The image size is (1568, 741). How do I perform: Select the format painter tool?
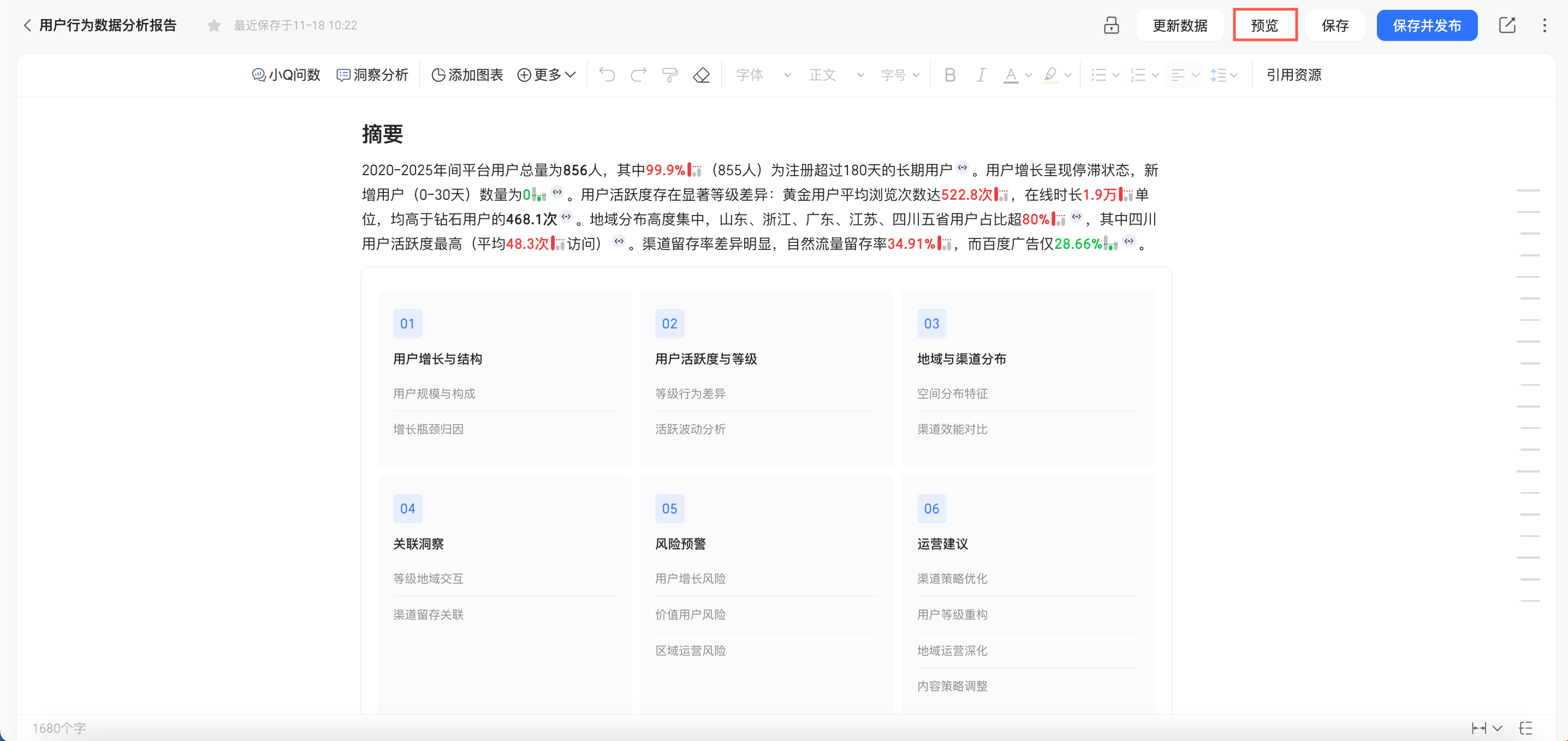point(669,75)
